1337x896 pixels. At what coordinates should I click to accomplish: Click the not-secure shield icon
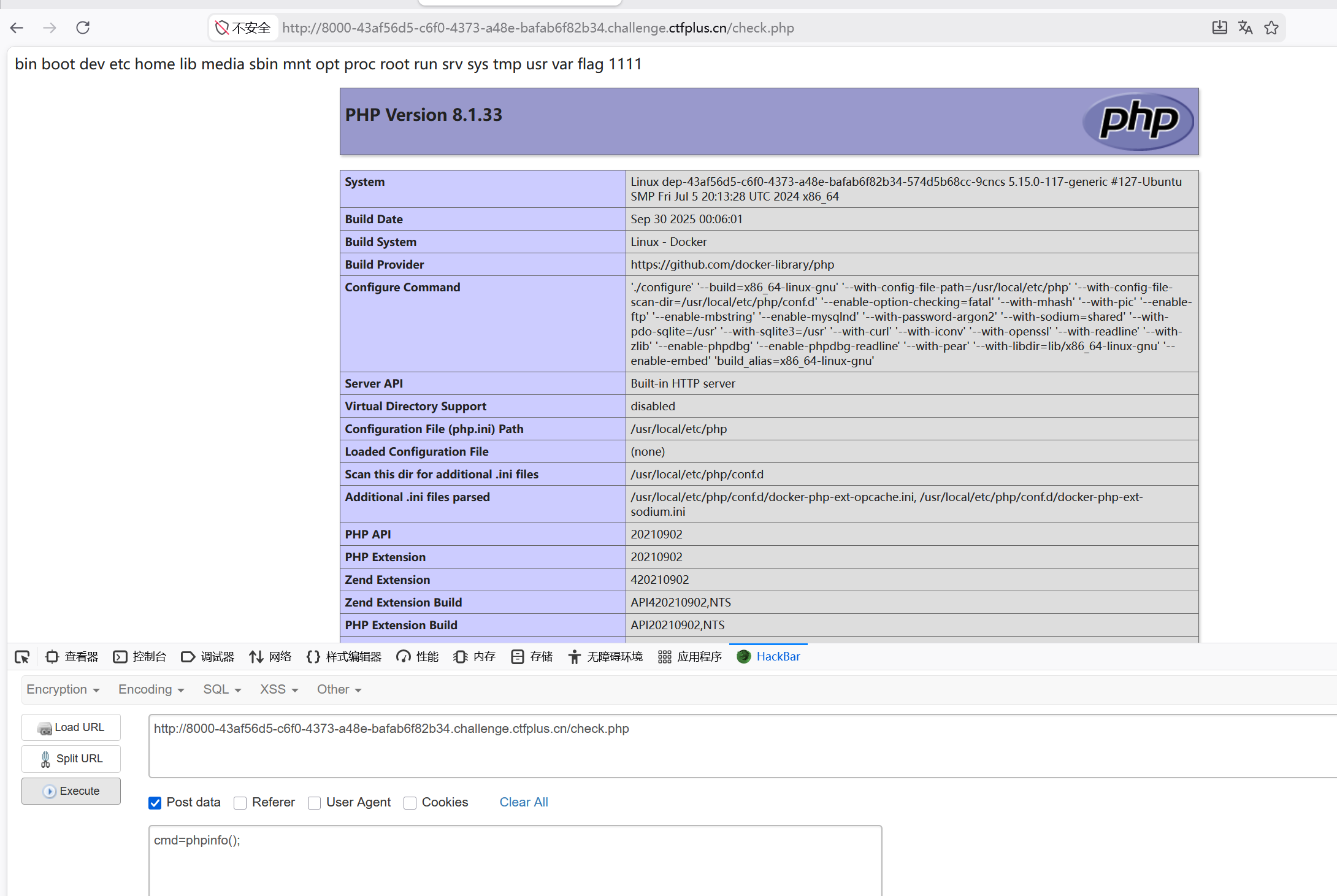(x=222, y=28)
